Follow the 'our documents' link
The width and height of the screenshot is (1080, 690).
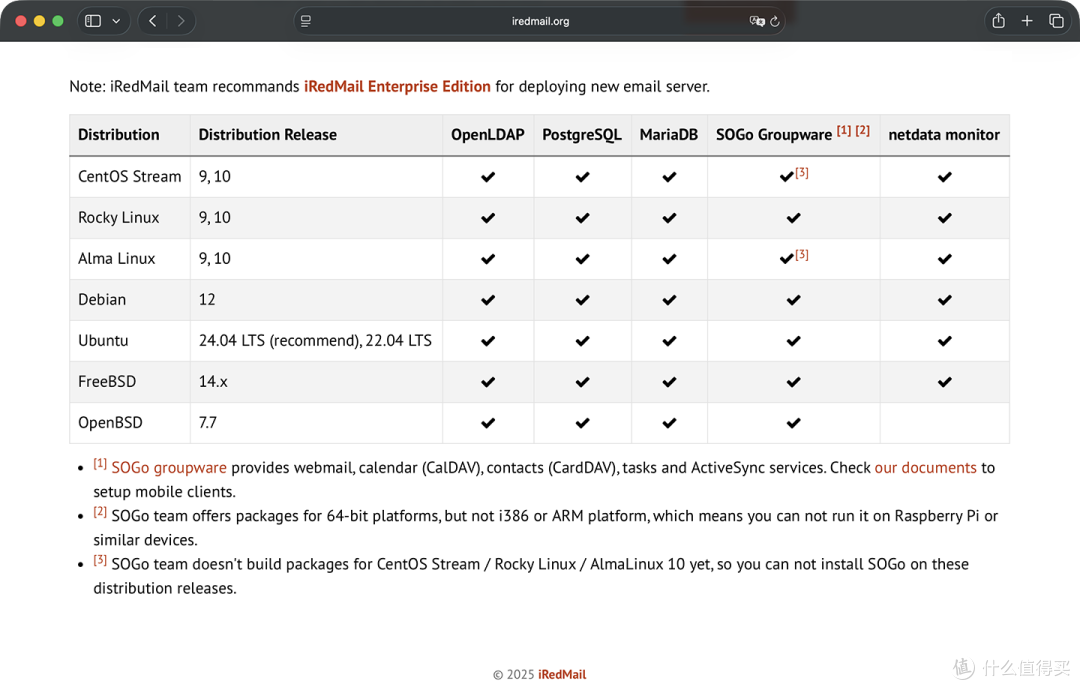tap(926, 468)
